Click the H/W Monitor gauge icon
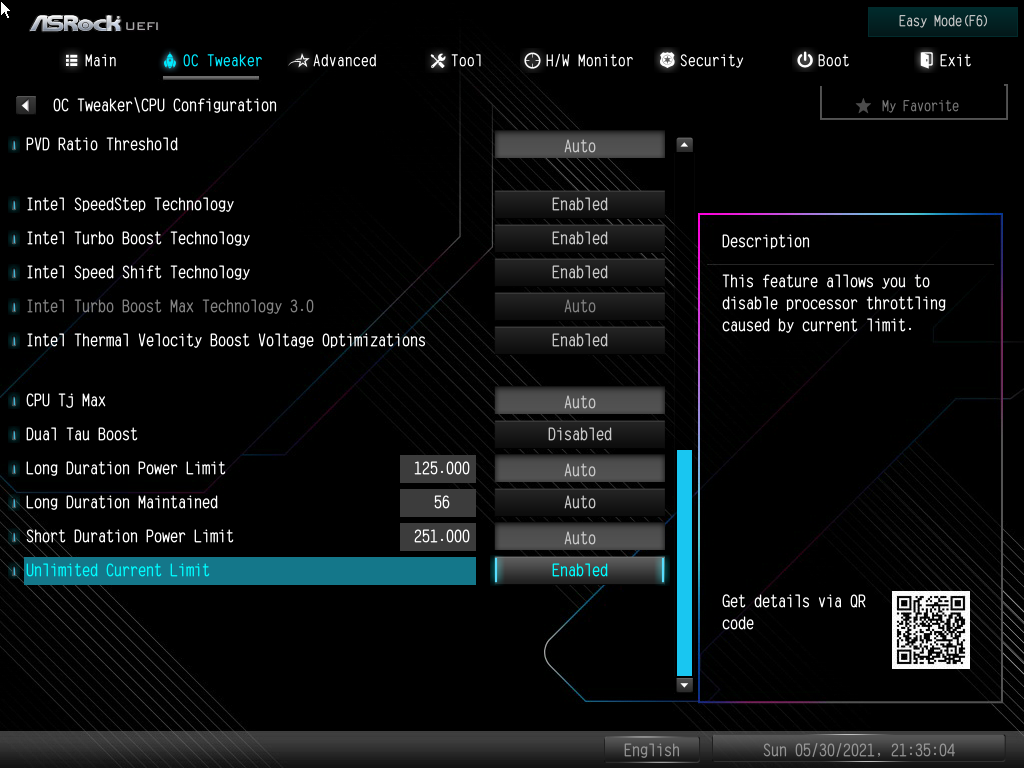Viewport: 1024px width, 768px height. pyautogui.click(x=532, y=61)
